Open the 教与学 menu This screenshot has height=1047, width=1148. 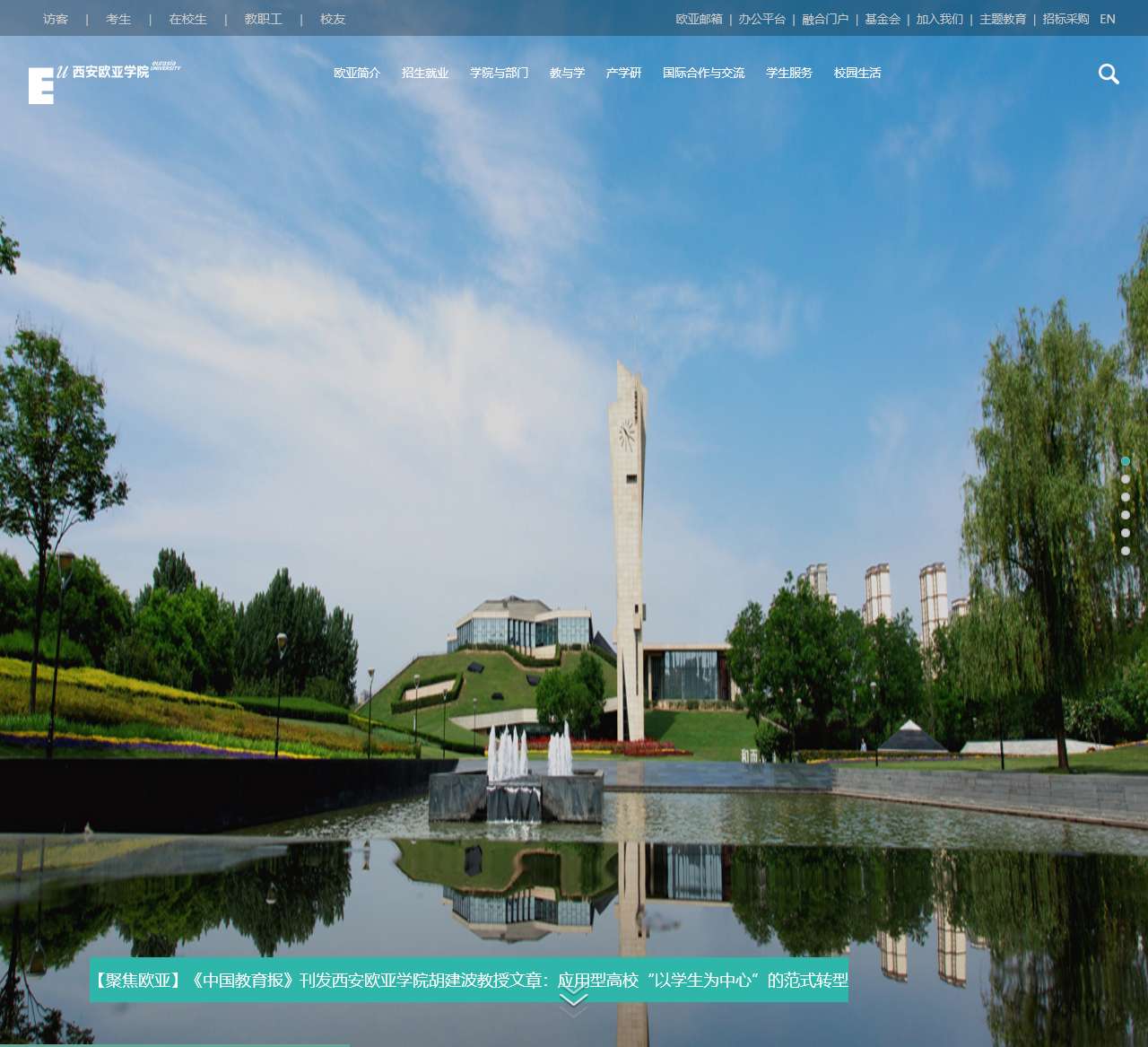pyautogui.click(x=567, y=73)
